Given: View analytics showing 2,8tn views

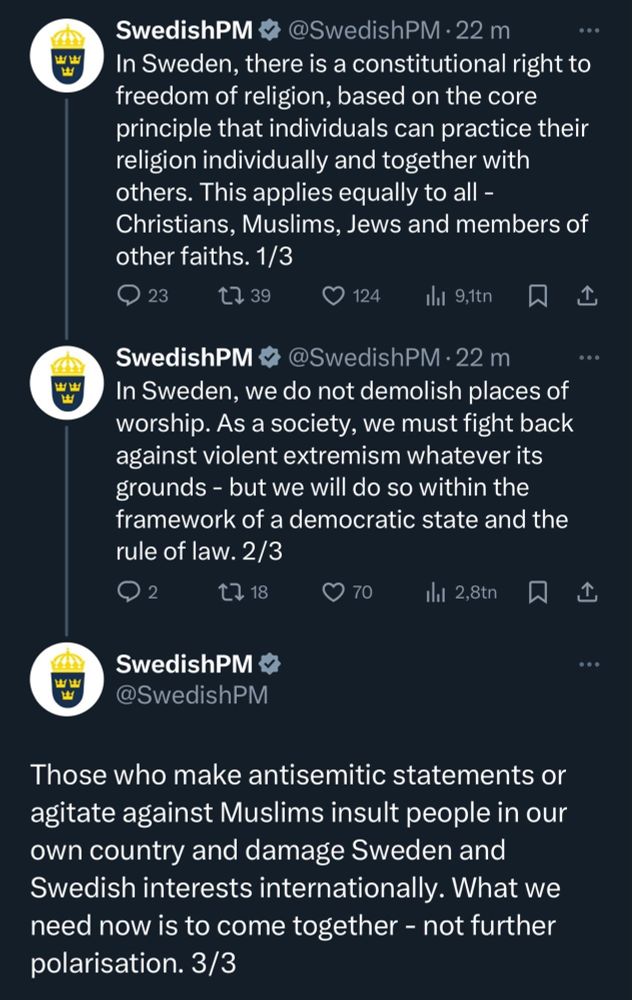Looking at the screenshot, I should click(x=461, y=592).
